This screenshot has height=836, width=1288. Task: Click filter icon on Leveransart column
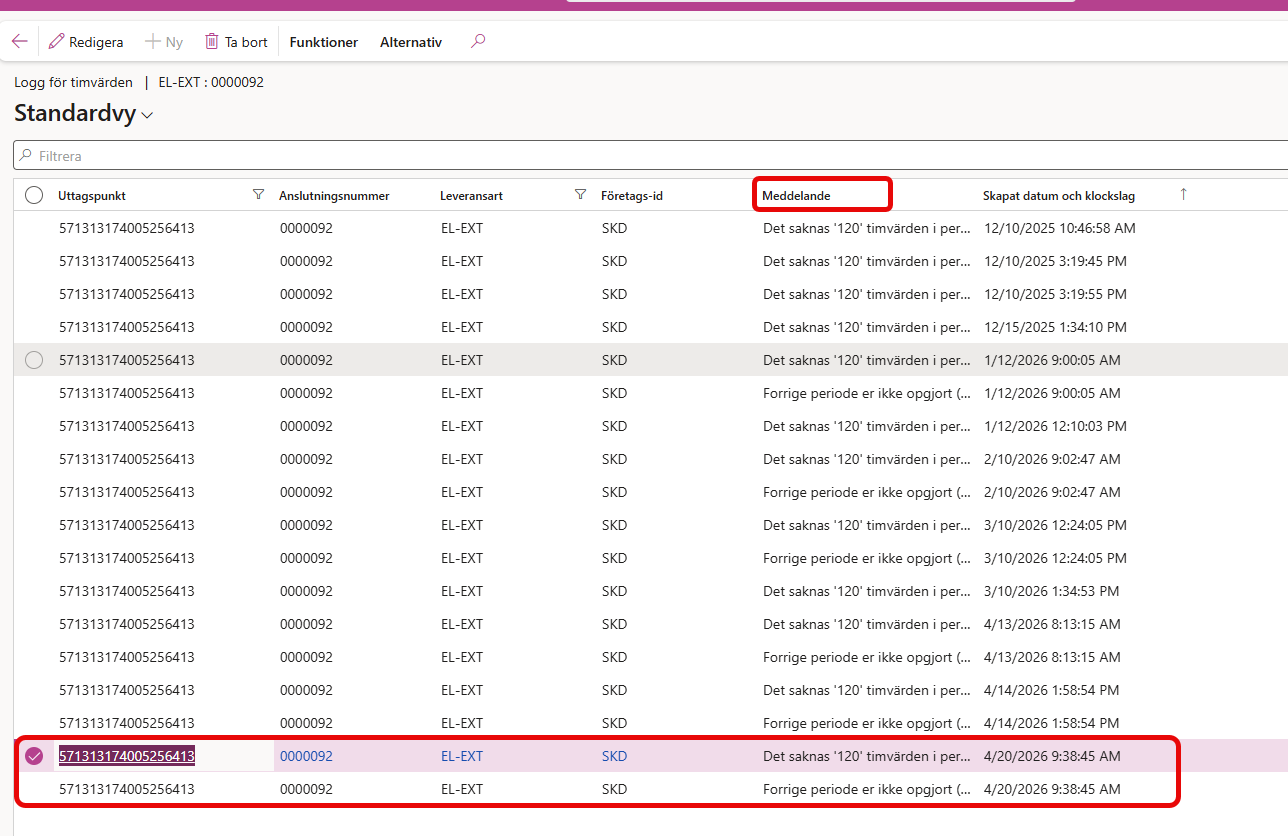click(580, 195)
